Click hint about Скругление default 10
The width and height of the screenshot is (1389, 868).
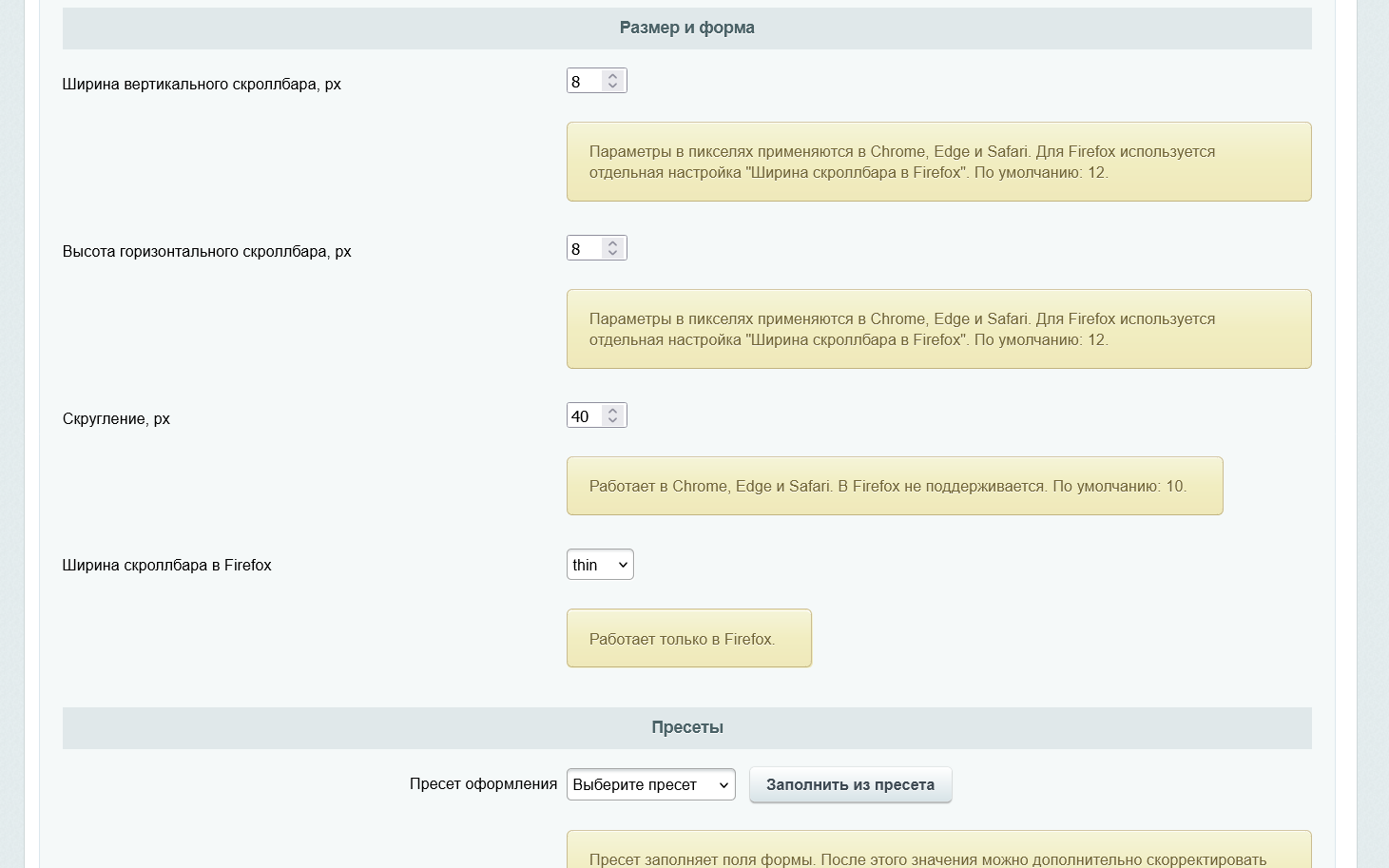tap(895, 486)
